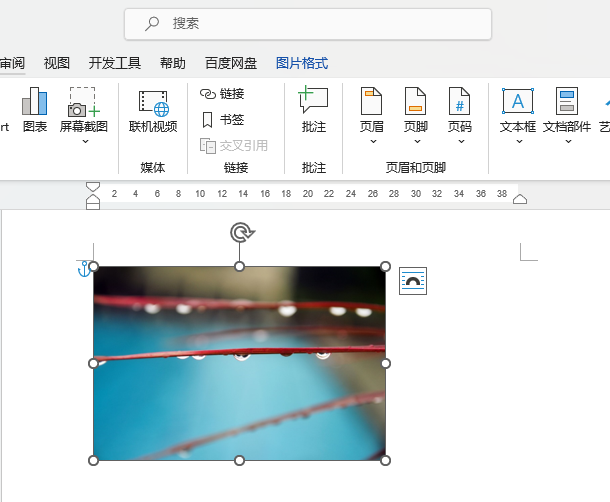Viewport: 610px width, 502px height.
Task: Switch to the 图片格式 tab
Action: 302,63
